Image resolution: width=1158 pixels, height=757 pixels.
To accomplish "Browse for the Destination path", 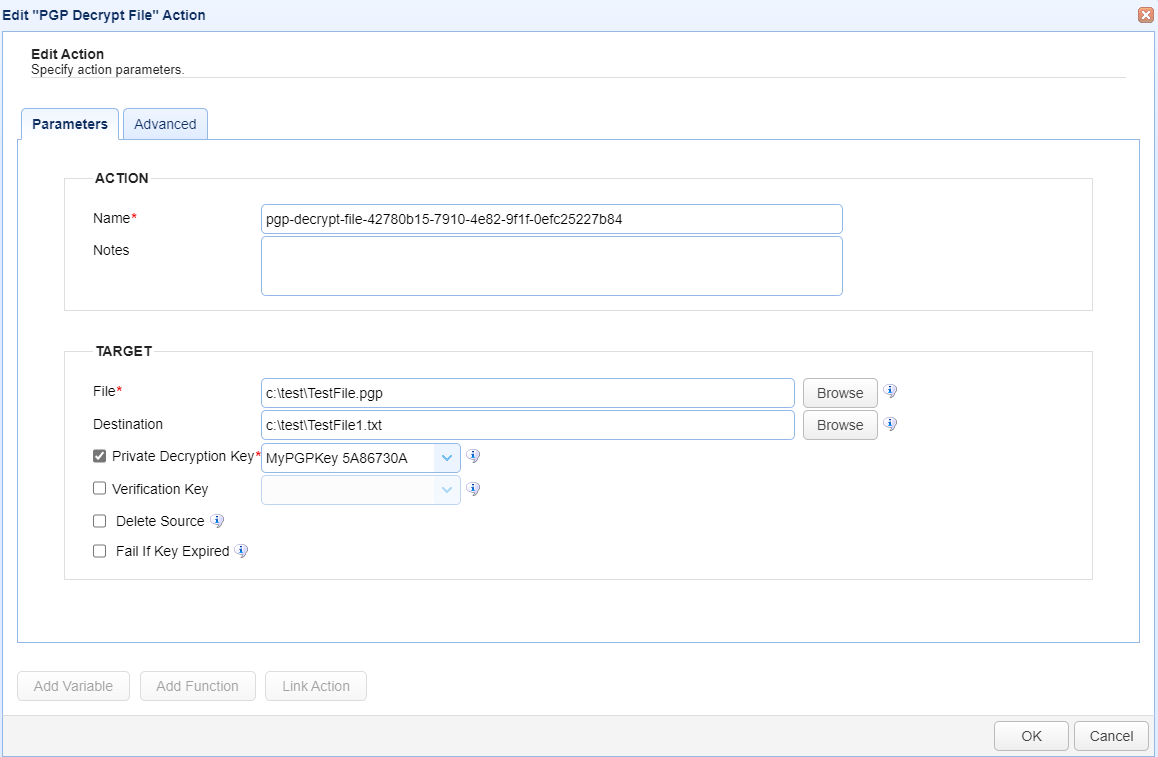I will tap(839, 425).
